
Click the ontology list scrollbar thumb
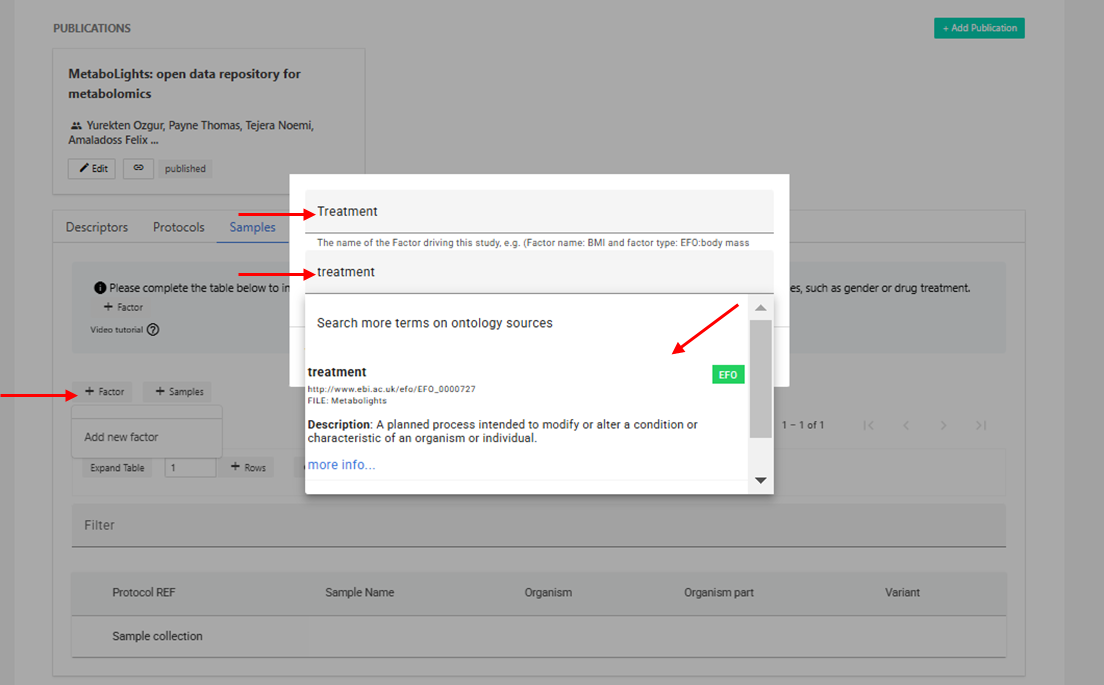tap(760, 379)
